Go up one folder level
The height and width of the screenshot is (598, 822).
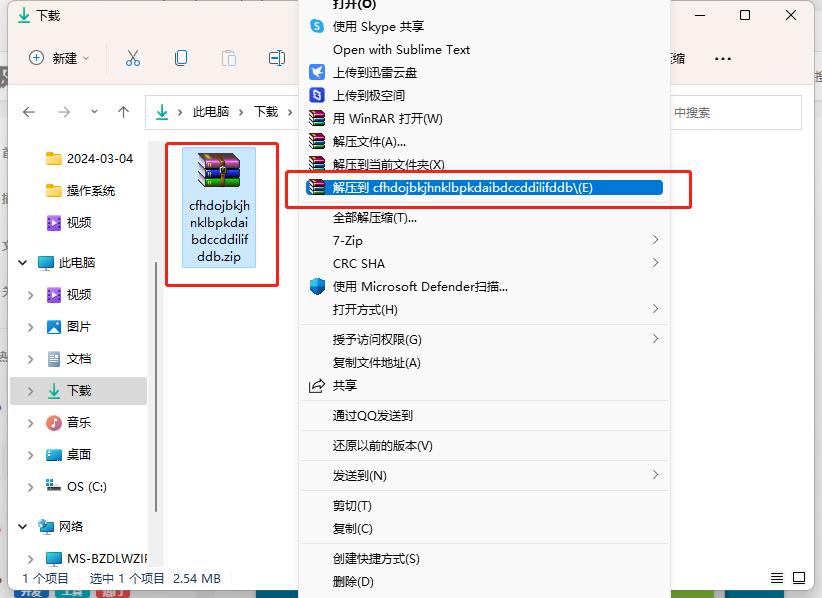coord(122,112)
